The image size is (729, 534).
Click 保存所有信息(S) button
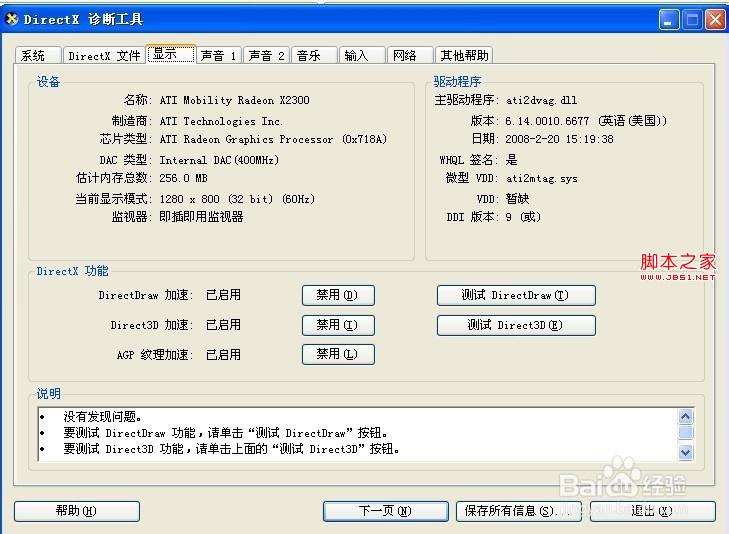coord(519,511)
